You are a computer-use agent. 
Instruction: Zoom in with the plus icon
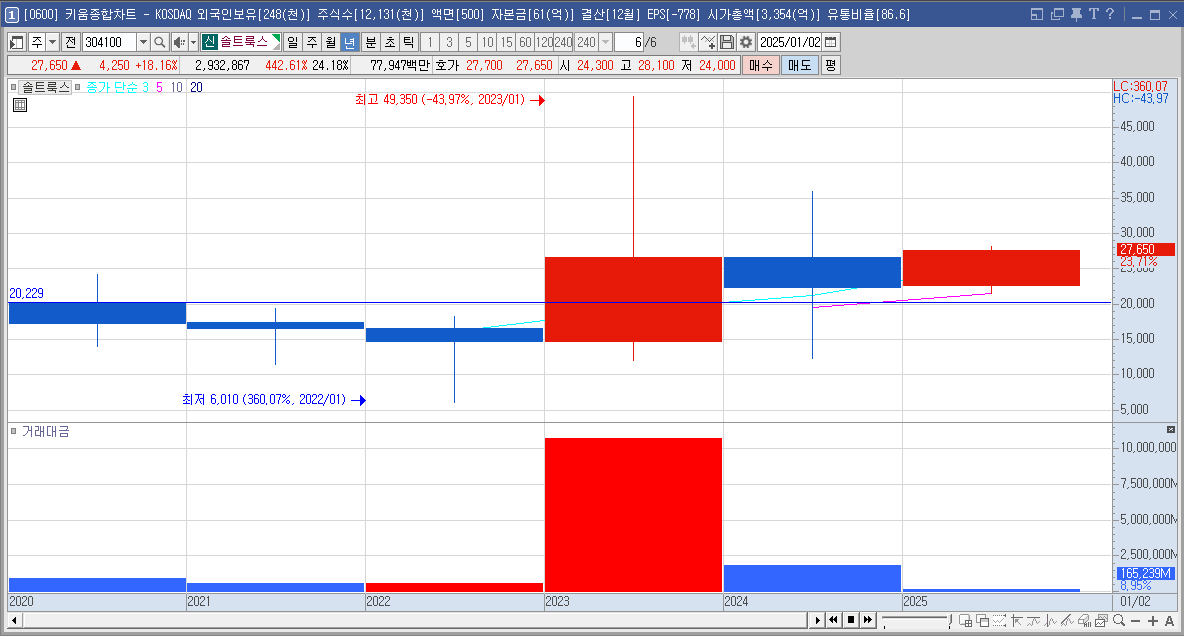click(x=1153, y=621)
